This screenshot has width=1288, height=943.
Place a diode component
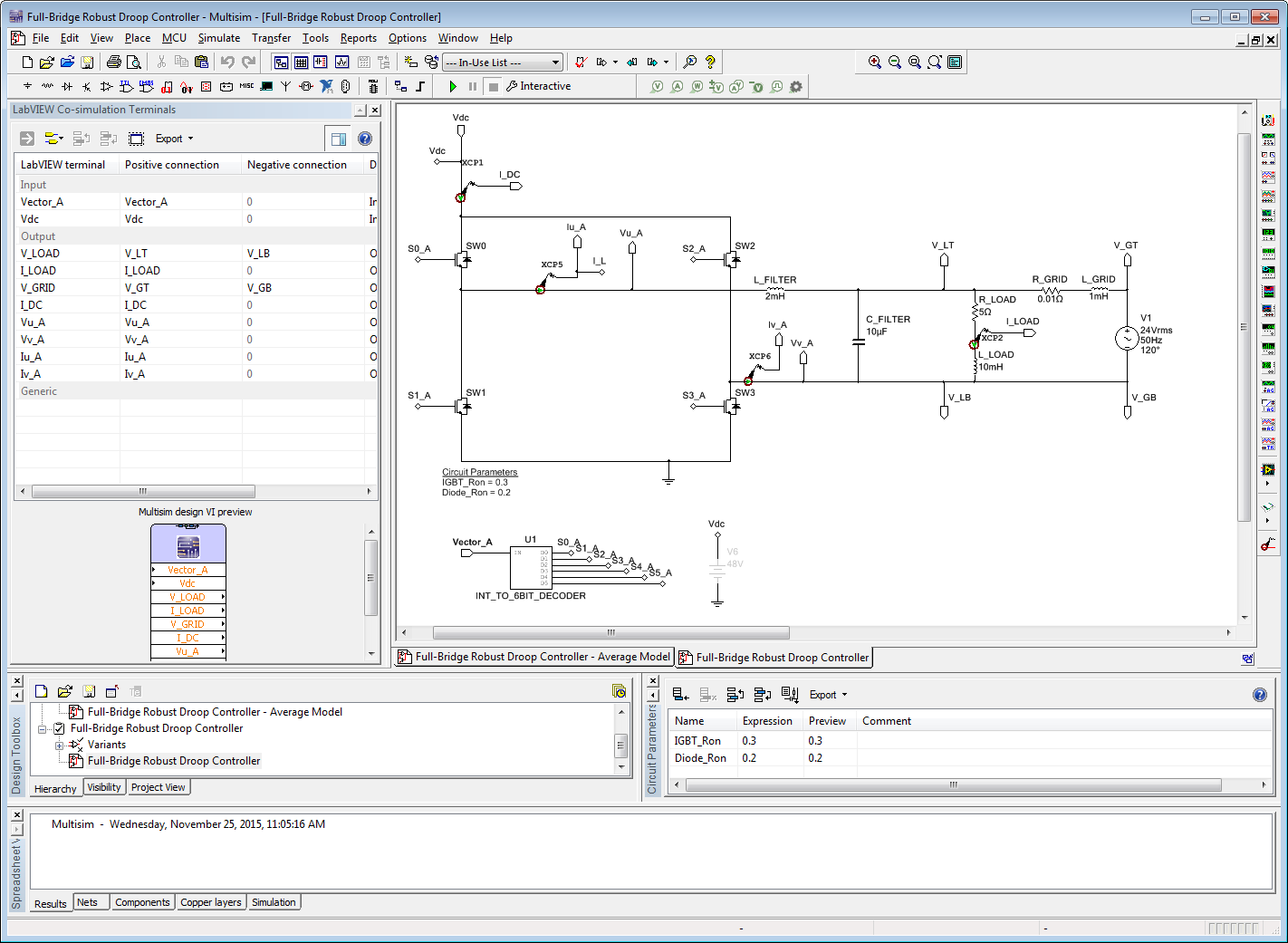(x=67, y=87)
